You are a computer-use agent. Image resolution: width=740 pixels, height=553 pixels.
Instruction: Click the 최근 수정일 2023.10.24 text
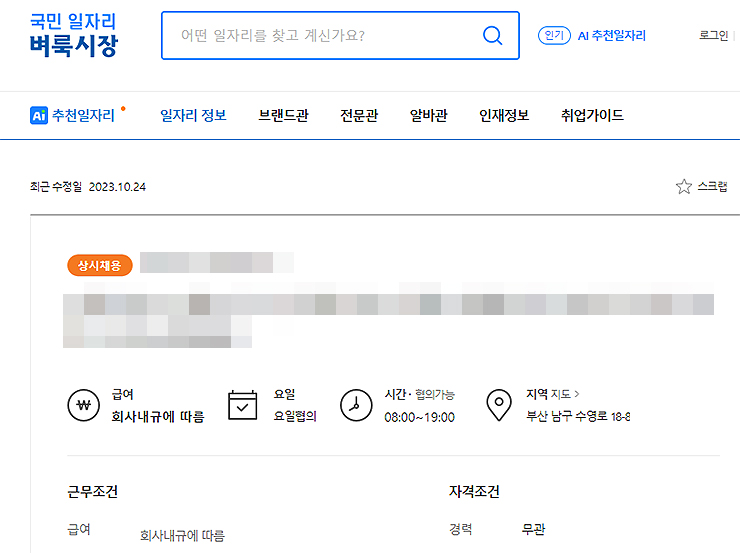88,187
